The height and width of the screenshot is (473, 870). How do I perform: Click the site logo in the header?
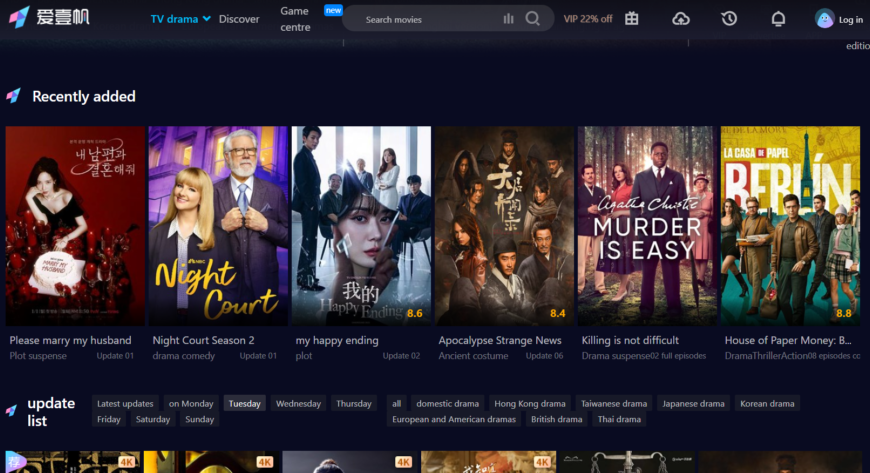pos(49,17)
